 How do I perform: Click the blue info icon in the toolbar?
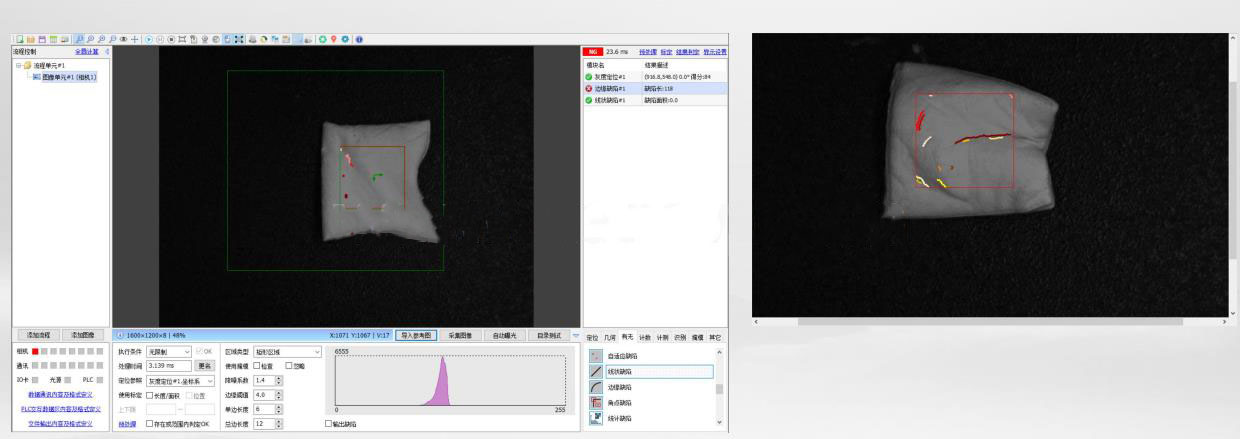click(x=359, y=39)
